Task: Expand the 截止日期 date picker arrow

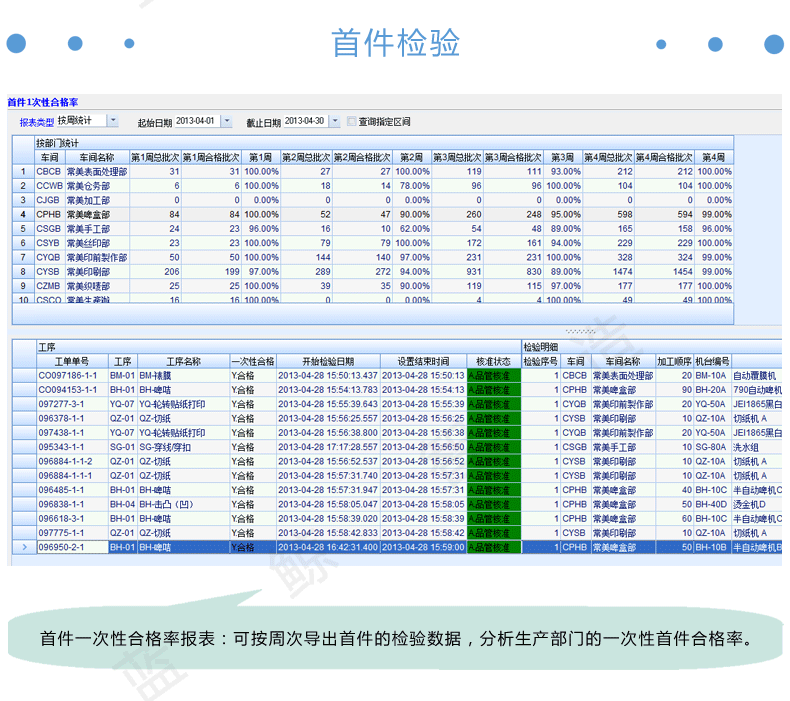Action: (335, 121)
